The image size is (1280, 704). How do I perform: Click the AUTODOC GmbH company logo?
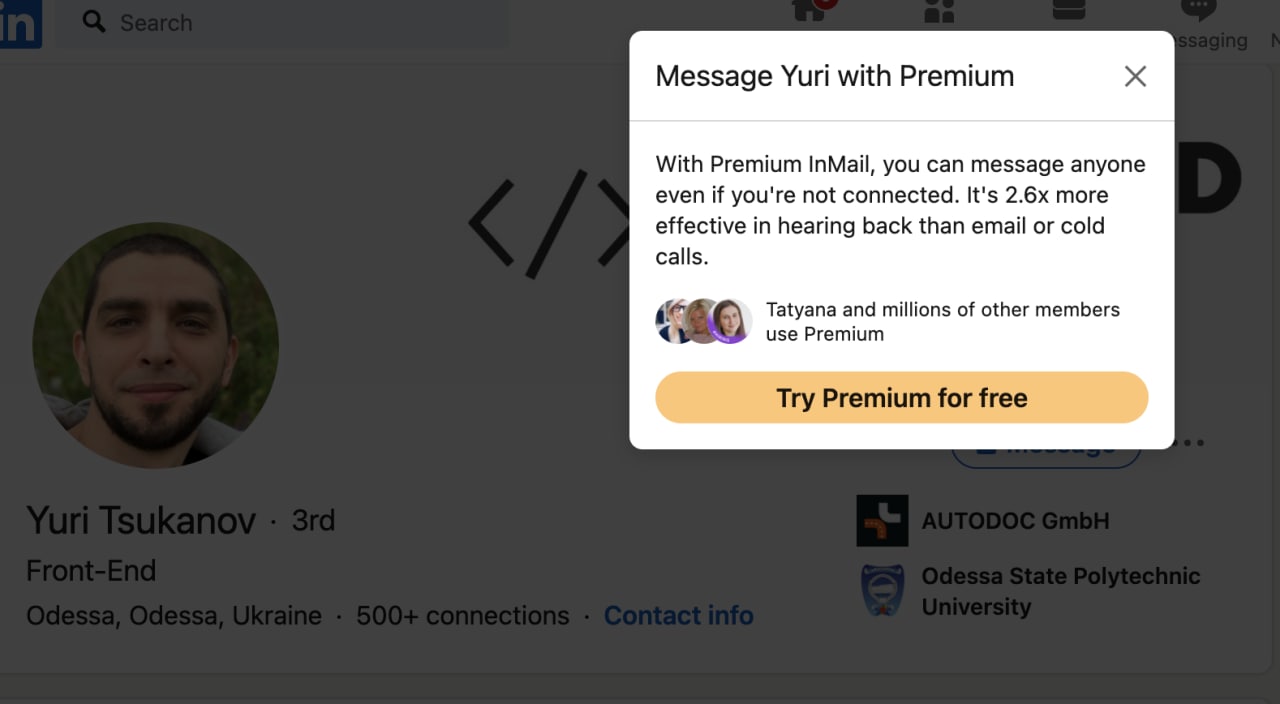(x=882, y=520)
